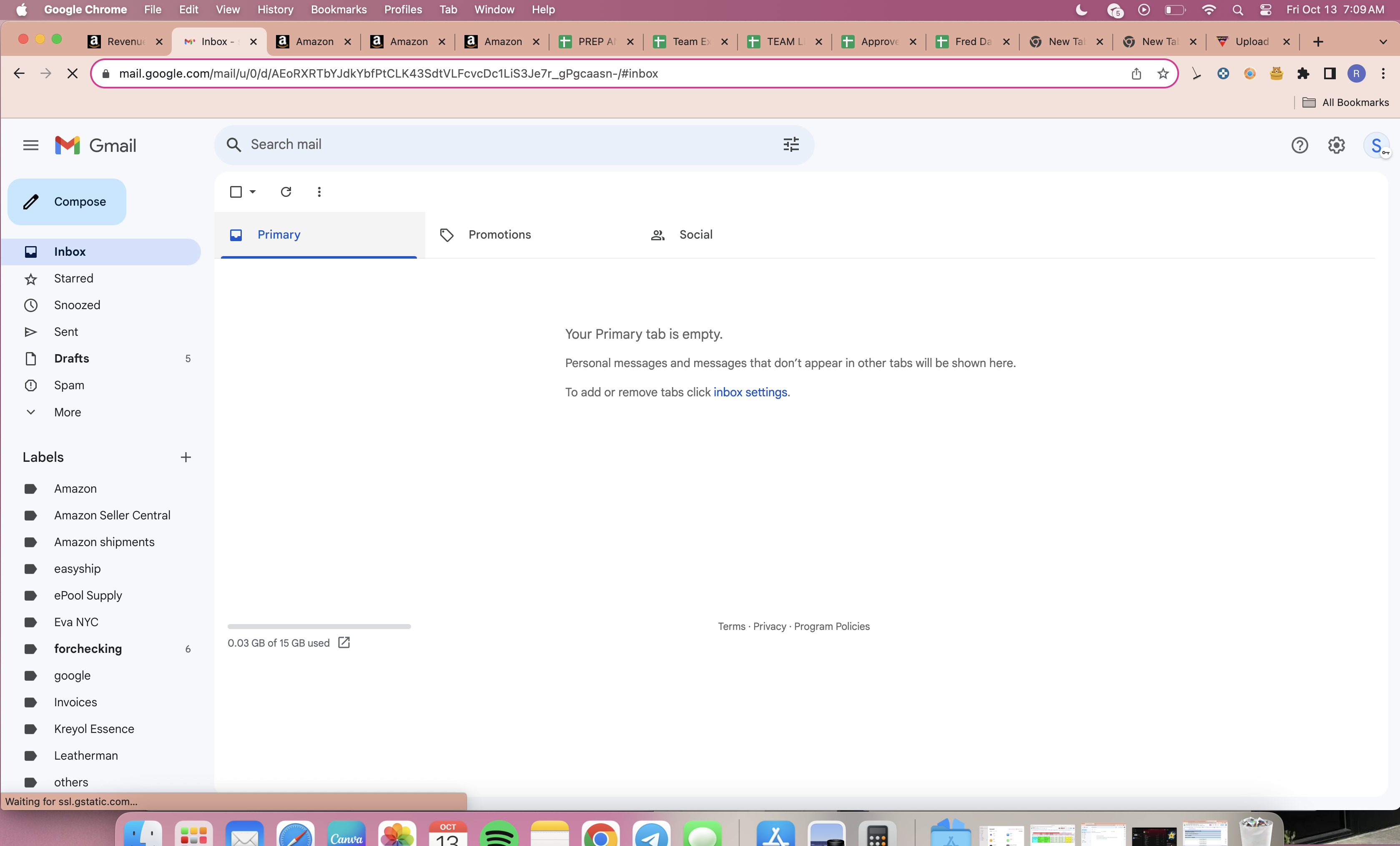Close the Revenue browser tab
This screenshot has height=846, width=1400.
point(159,41)
